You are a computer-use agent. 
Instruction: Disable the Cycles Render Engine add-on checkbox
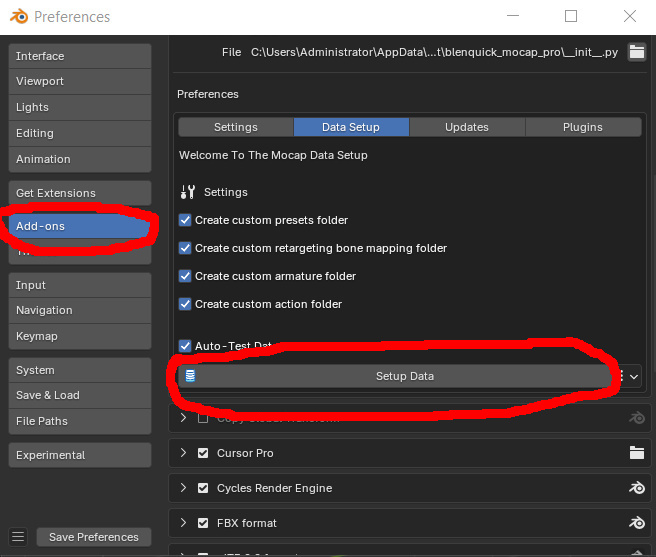coord(203,488)
